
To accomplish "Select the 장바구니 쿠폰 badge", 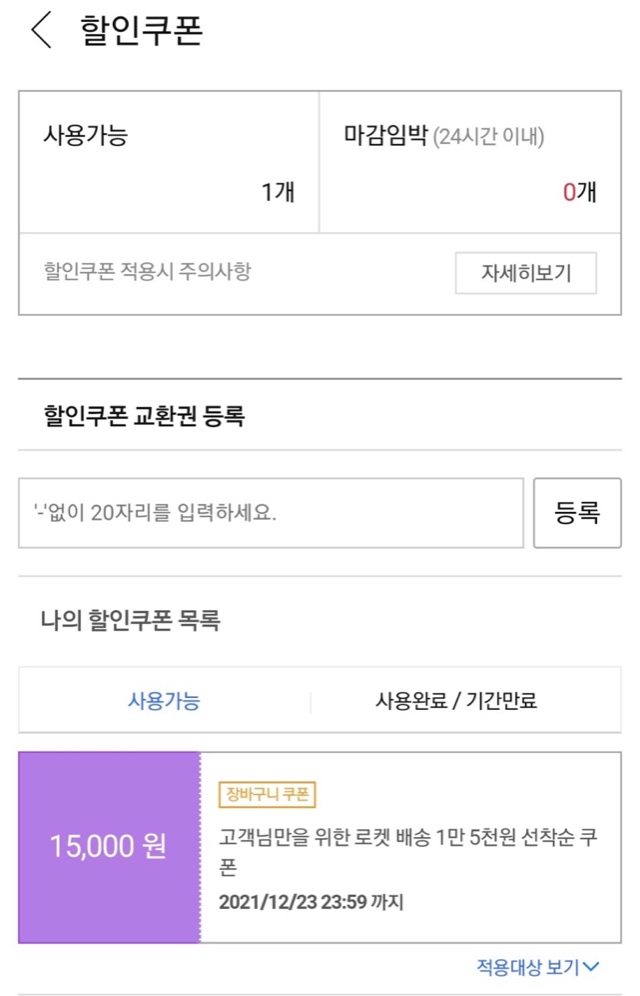I will pos(268,795).
